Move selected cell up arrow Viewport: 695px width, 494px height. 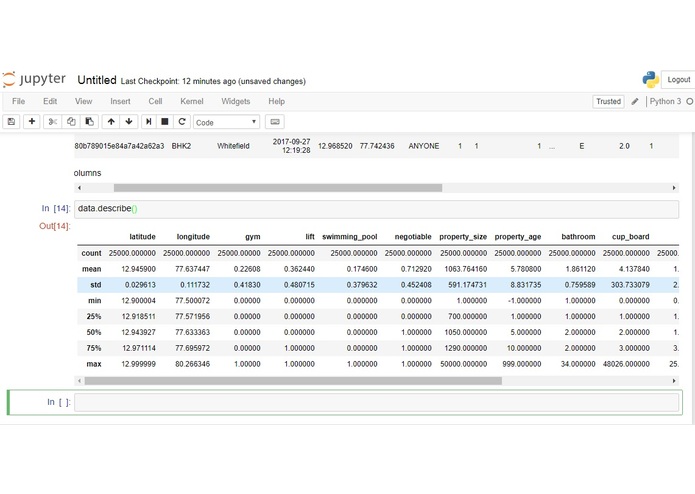(111, 121)
